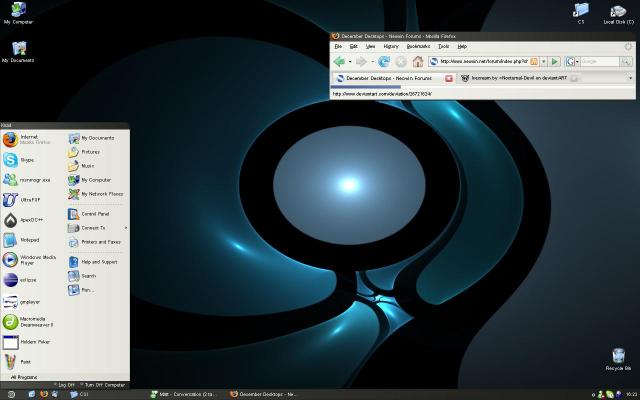This screenshot has width=640, height=400.
Task: Open the Help menu in Firefox
Action: point(462,47)
